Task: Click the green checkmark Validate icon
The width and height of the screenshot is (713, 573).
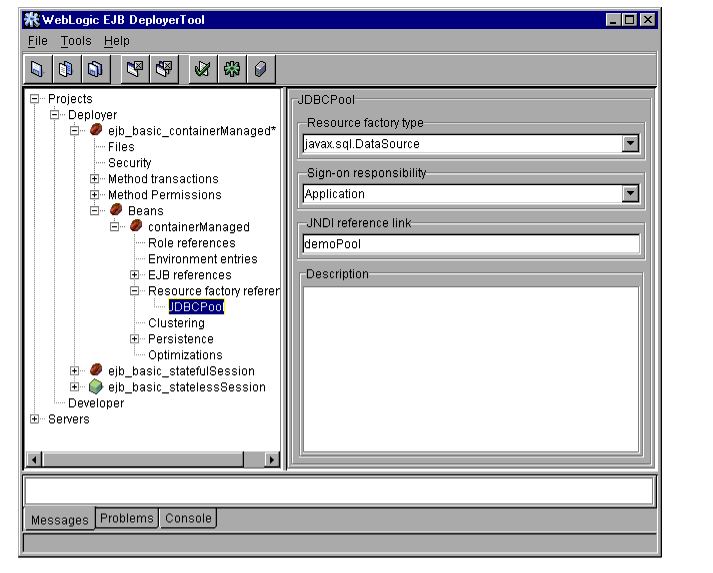Action: tap(203, 69)
